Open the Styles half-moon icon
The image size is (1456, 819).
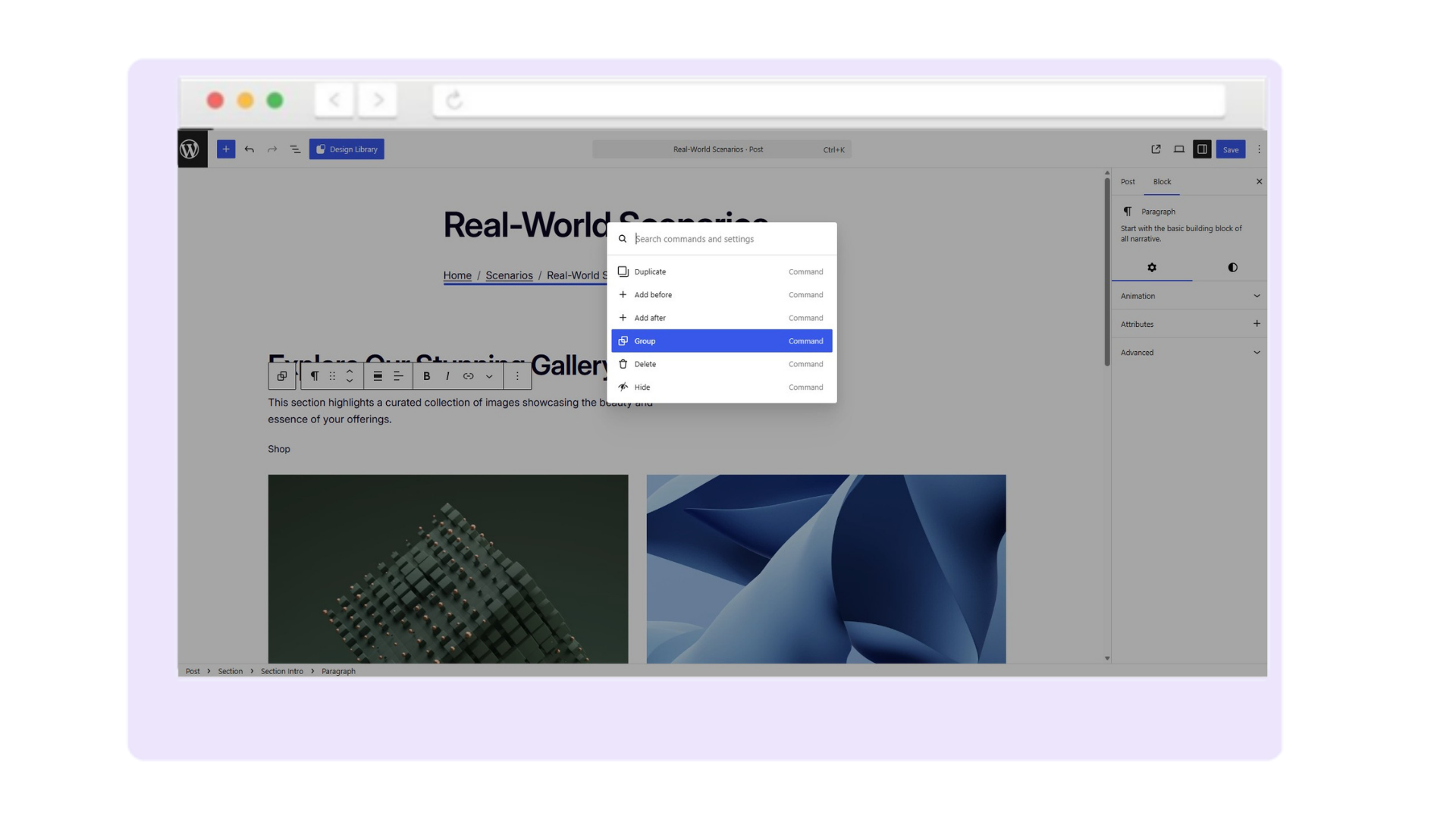(1232, 267)
